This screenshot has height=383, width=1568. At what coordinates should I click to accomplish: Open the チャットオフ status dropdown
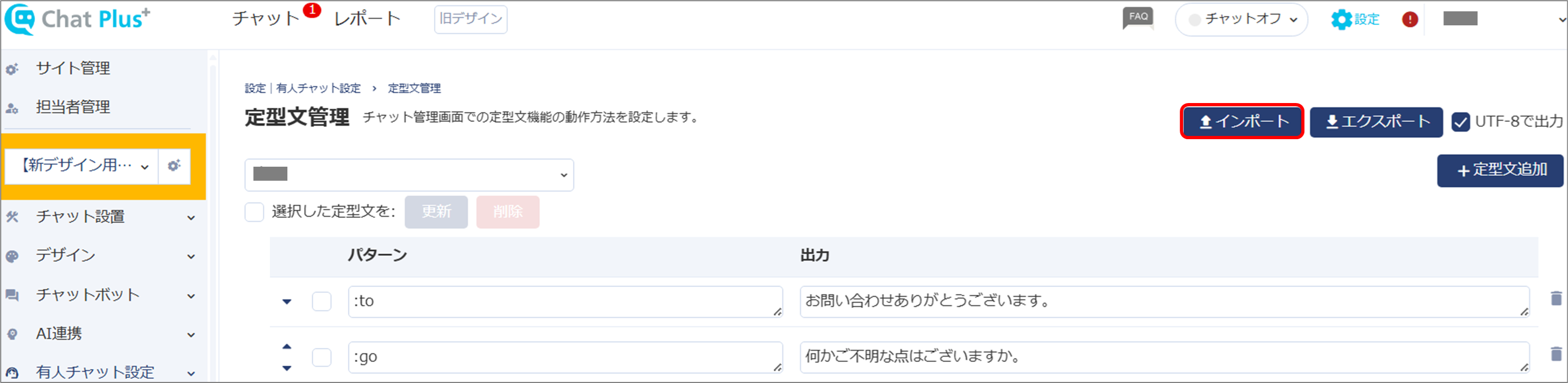click(x=1241, y=19)
